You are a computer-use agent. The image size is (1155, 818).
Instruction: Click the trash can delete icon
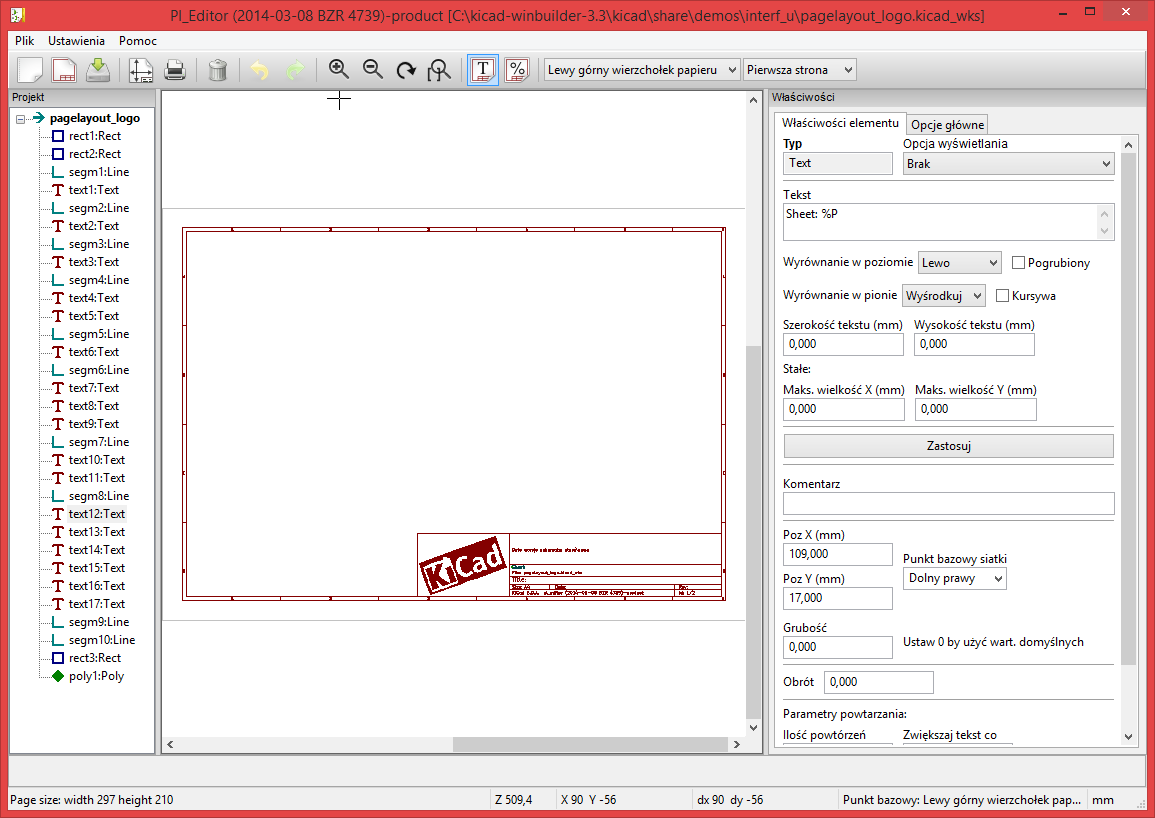pyautogui.click(x=218, y=70)
